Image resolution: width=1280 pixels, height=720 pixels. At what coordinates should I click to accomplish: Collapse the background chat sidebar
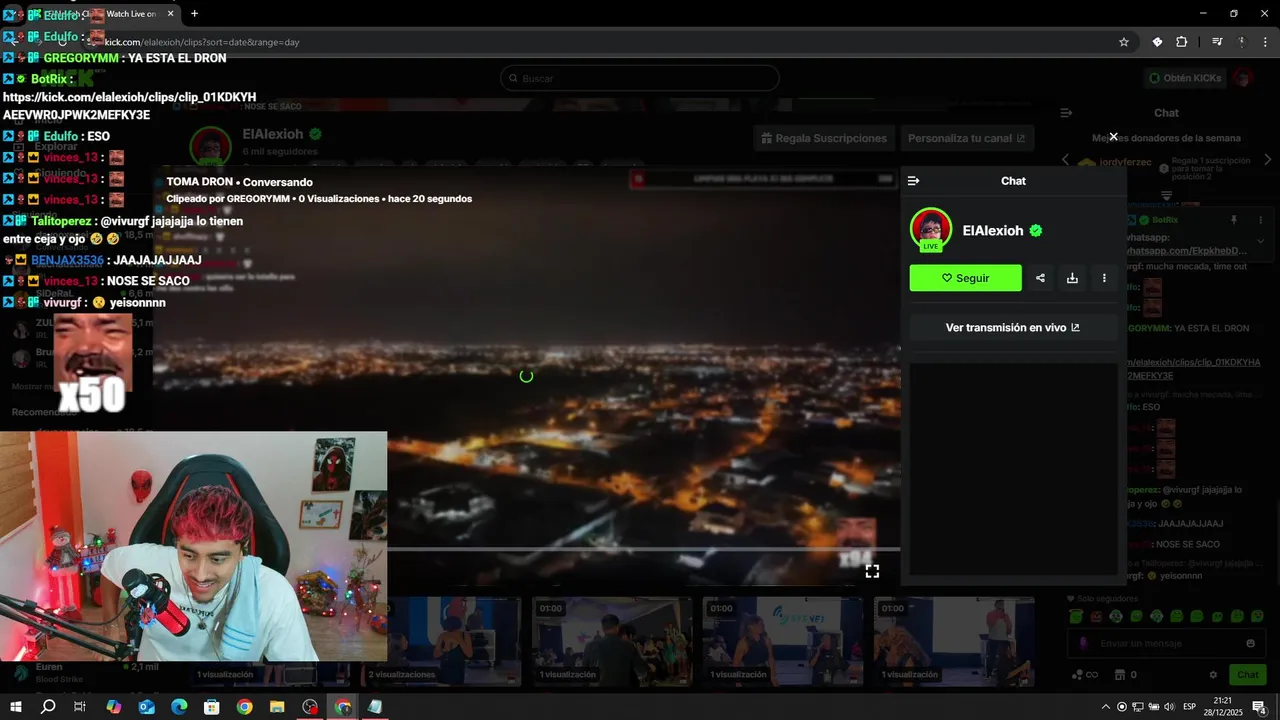(x=1066, y=113)
